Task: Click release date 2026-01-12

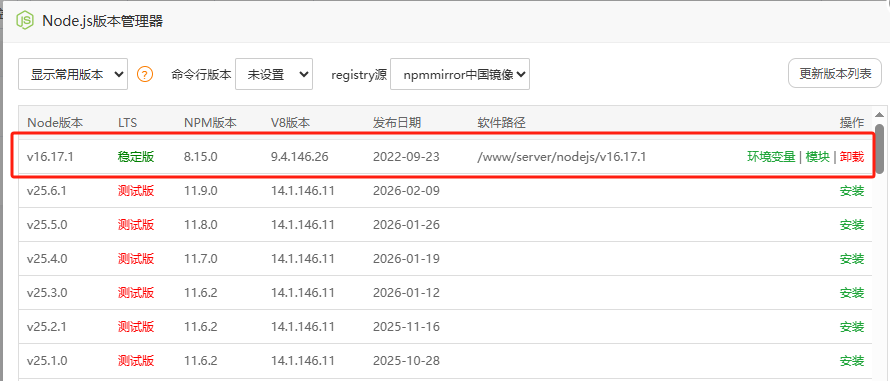Action: [x=406, y=293]
